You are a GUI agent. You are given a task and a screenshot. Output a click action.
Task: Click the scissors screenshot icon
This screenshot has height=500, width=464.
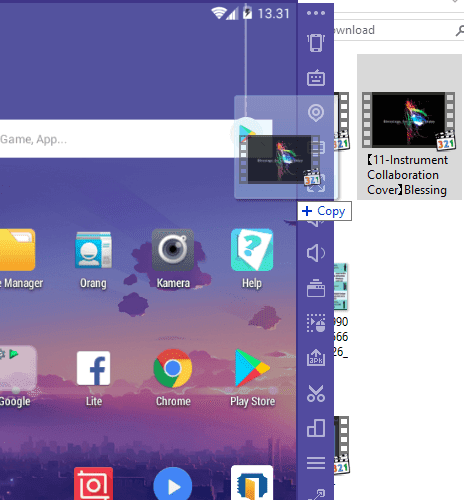(x=316, y=393)
